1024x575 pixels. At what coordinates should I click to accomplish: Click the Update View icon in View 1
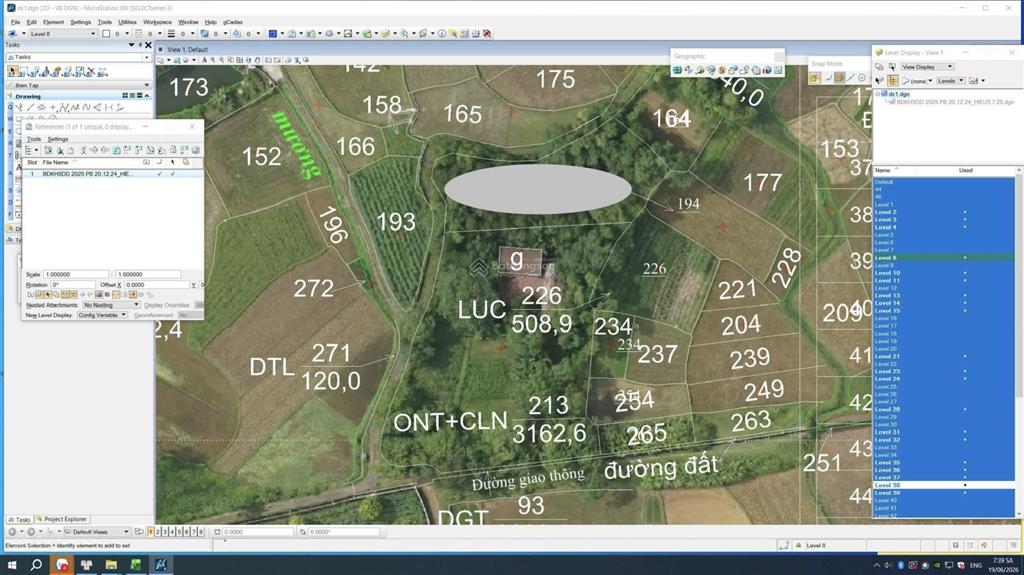204,60
